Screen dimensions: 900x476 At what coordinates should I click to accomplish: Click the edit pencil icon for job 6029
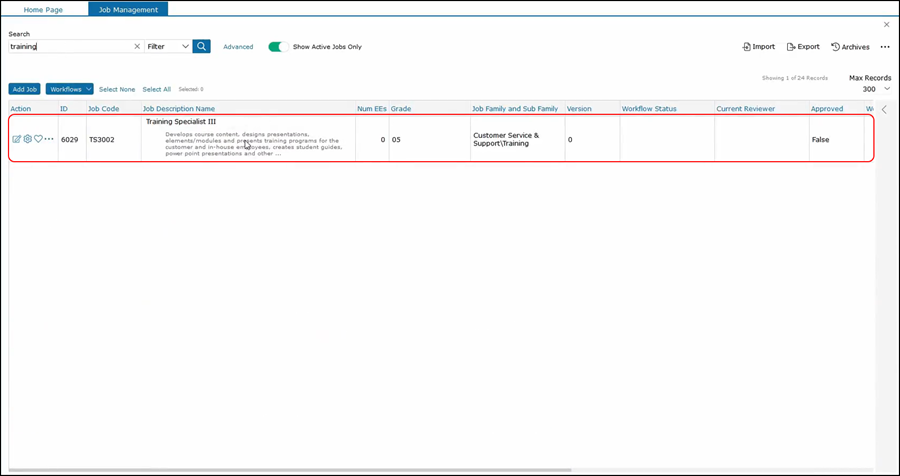click(16, 139)
